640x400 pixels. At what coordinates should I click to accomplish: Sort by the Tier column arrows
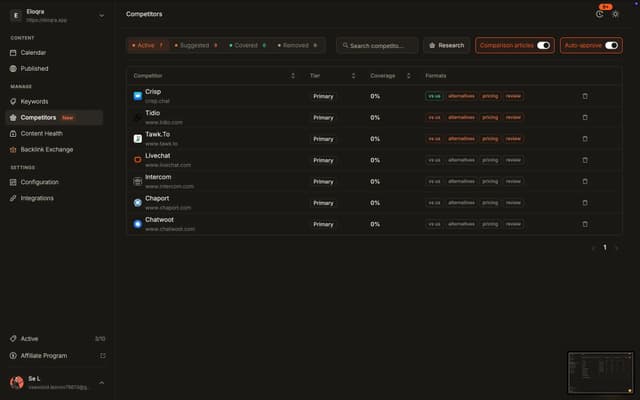pyautogui.click(x=353, y=76)
